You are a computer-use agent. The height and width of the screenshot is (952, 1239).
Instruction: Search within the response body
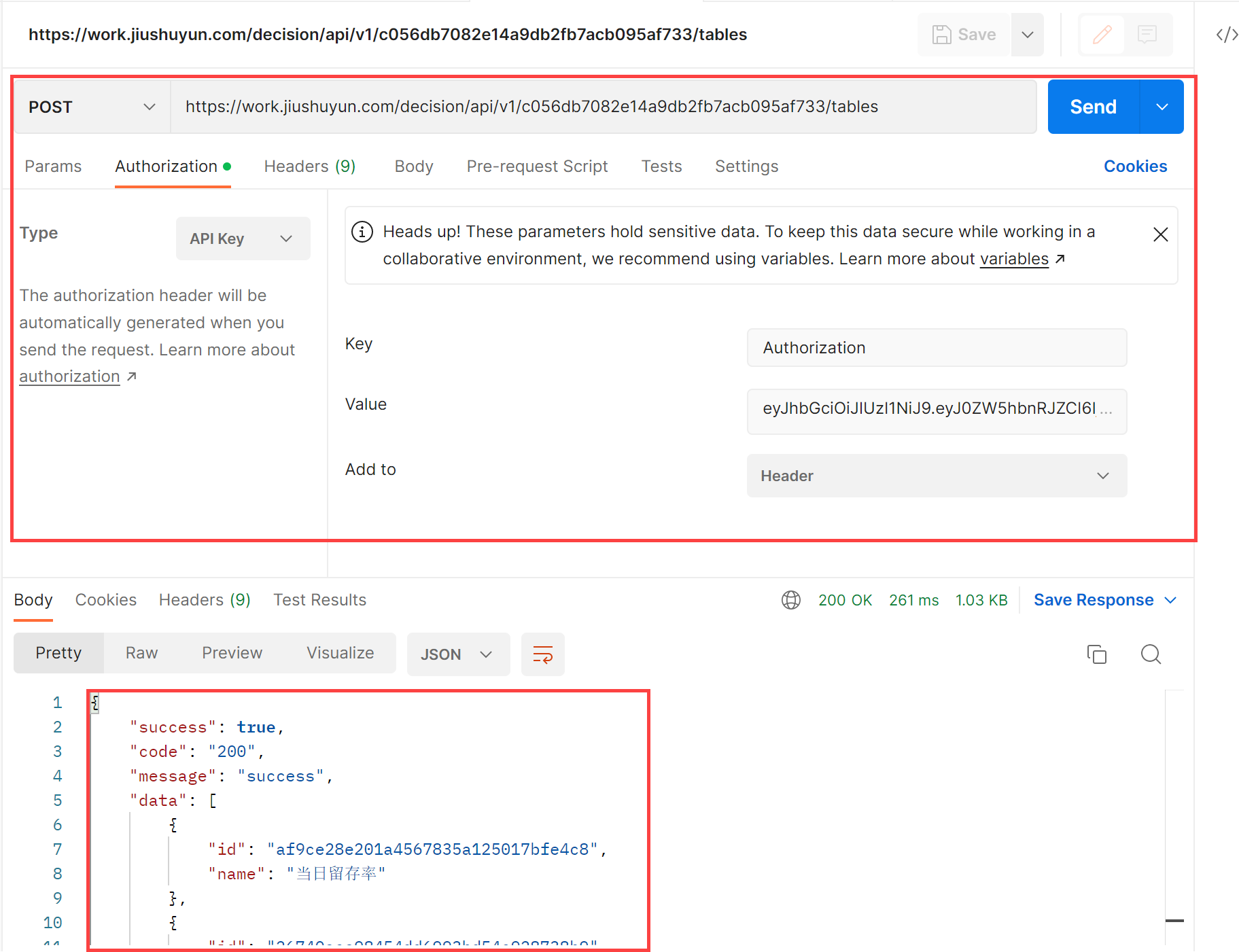(x=1151, y=654)
